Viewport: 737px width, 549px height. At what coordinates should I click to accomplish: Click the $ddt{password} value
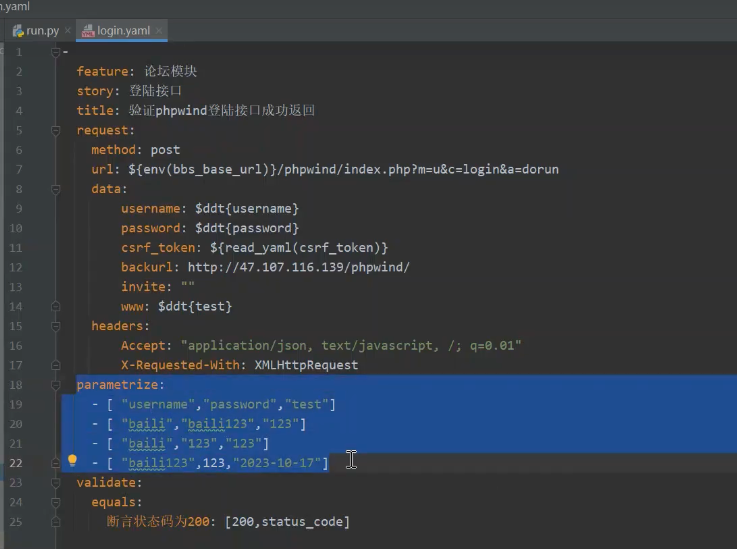(247, 228)
